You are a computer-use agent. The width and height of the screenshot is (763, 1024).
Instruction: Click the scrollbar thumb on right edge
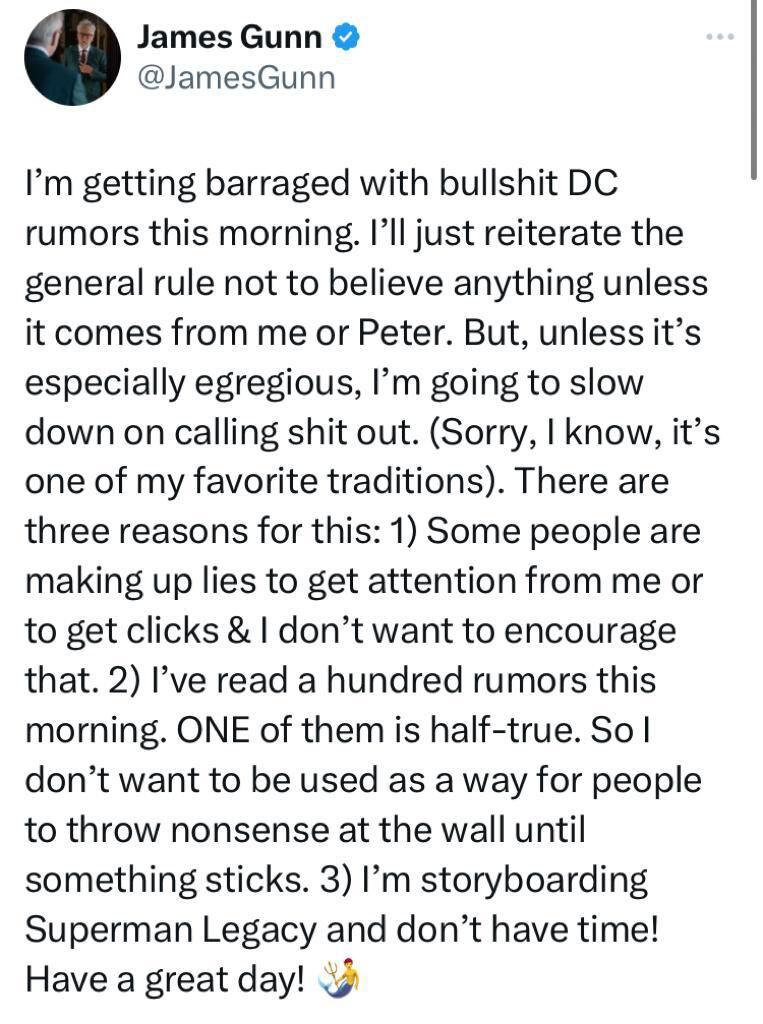click(x=753, y=90)
